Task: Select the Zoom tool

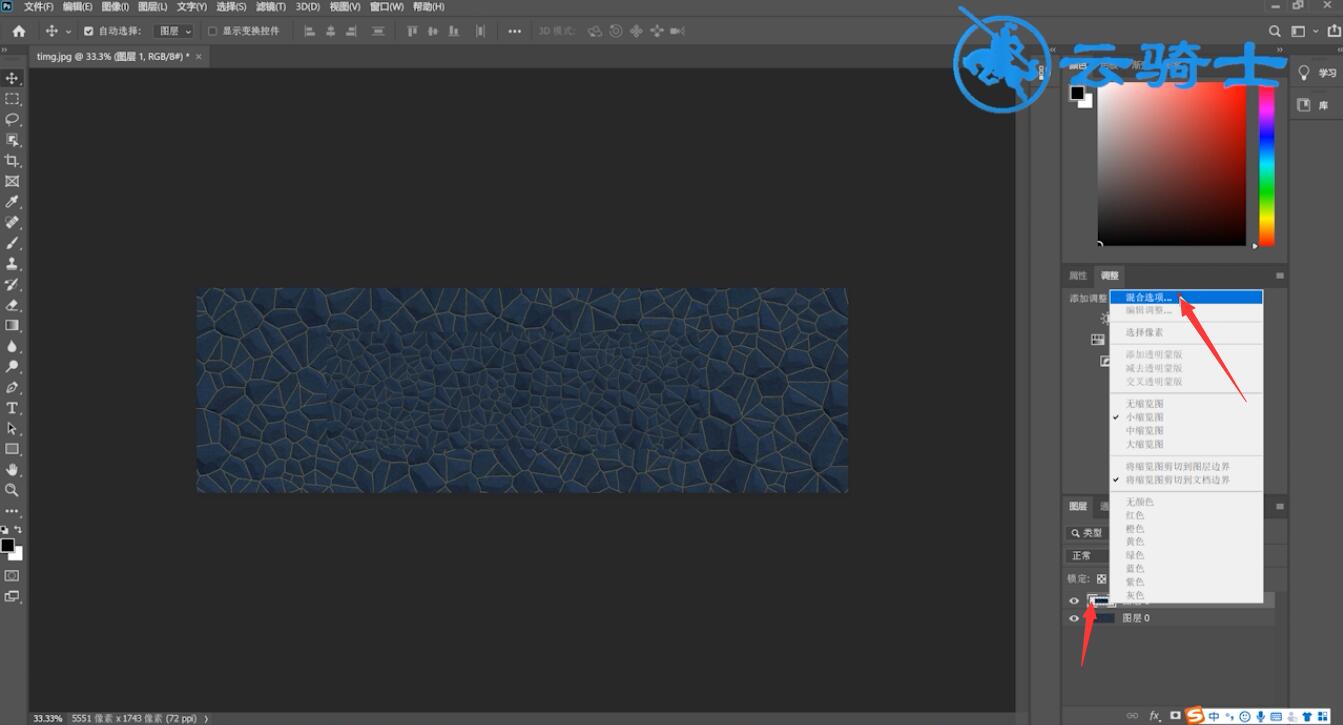Action: coord(12,490)
